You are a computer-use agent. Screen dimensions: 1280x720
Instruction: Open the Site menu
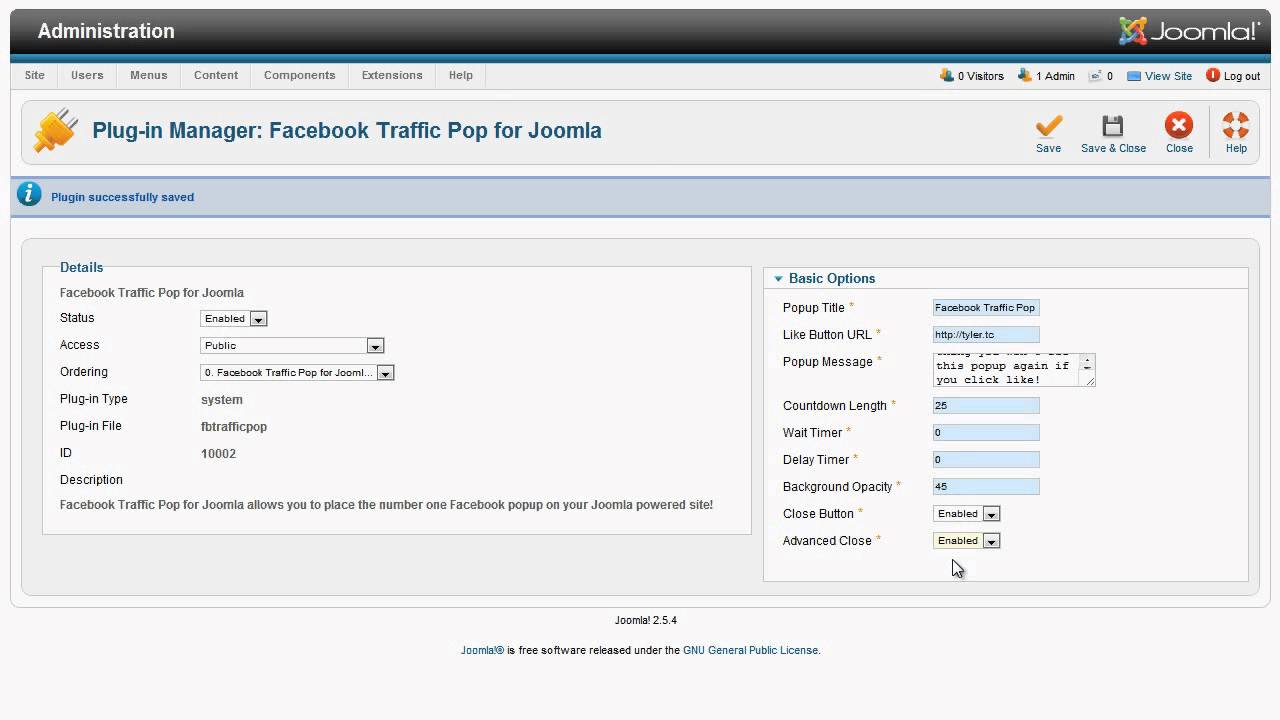pos(34,75)
